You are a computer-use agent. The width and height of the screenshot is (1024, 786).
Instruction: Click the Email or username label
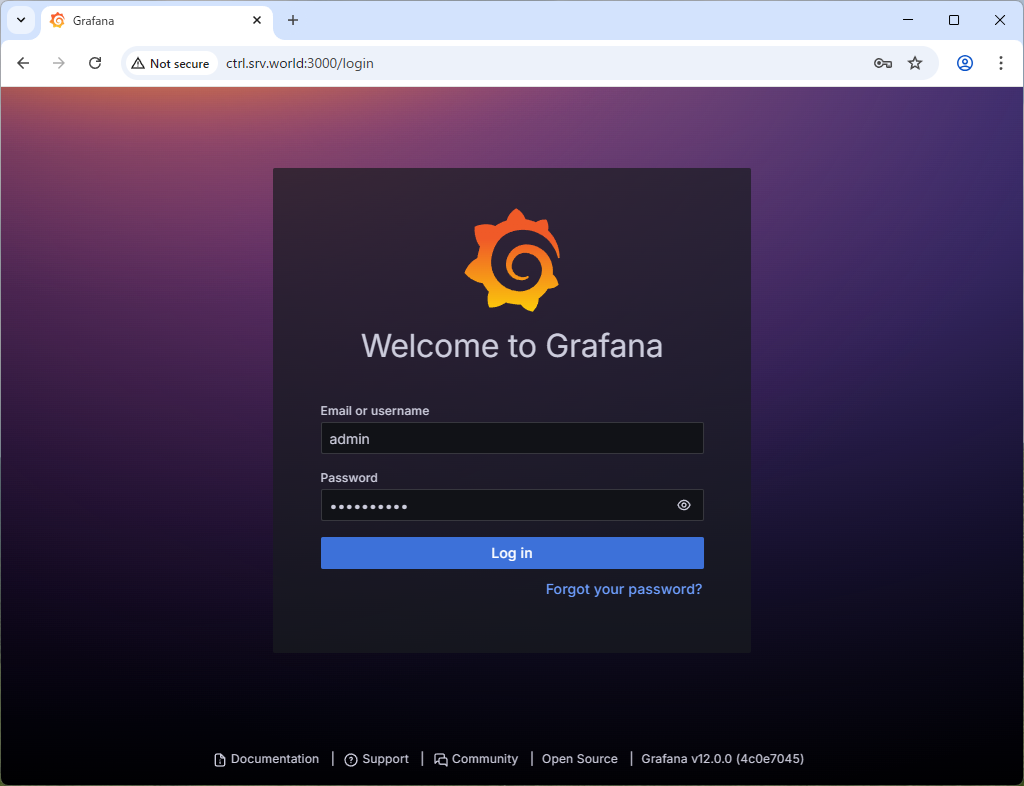pos(375,411)
